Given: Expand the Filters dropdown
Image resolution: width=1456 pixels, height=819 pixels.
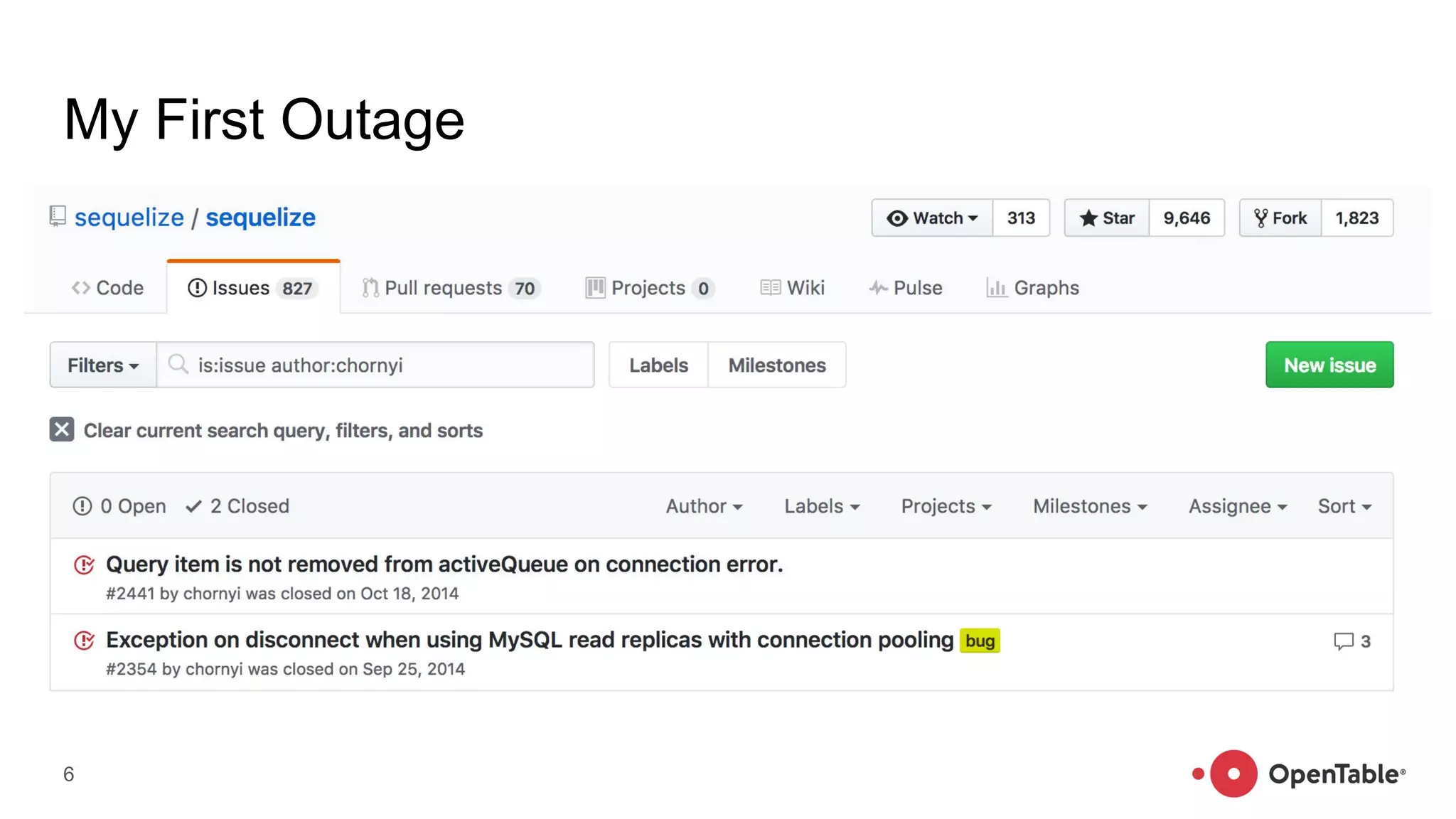Looking at the screenshot, I should [103, 365].
